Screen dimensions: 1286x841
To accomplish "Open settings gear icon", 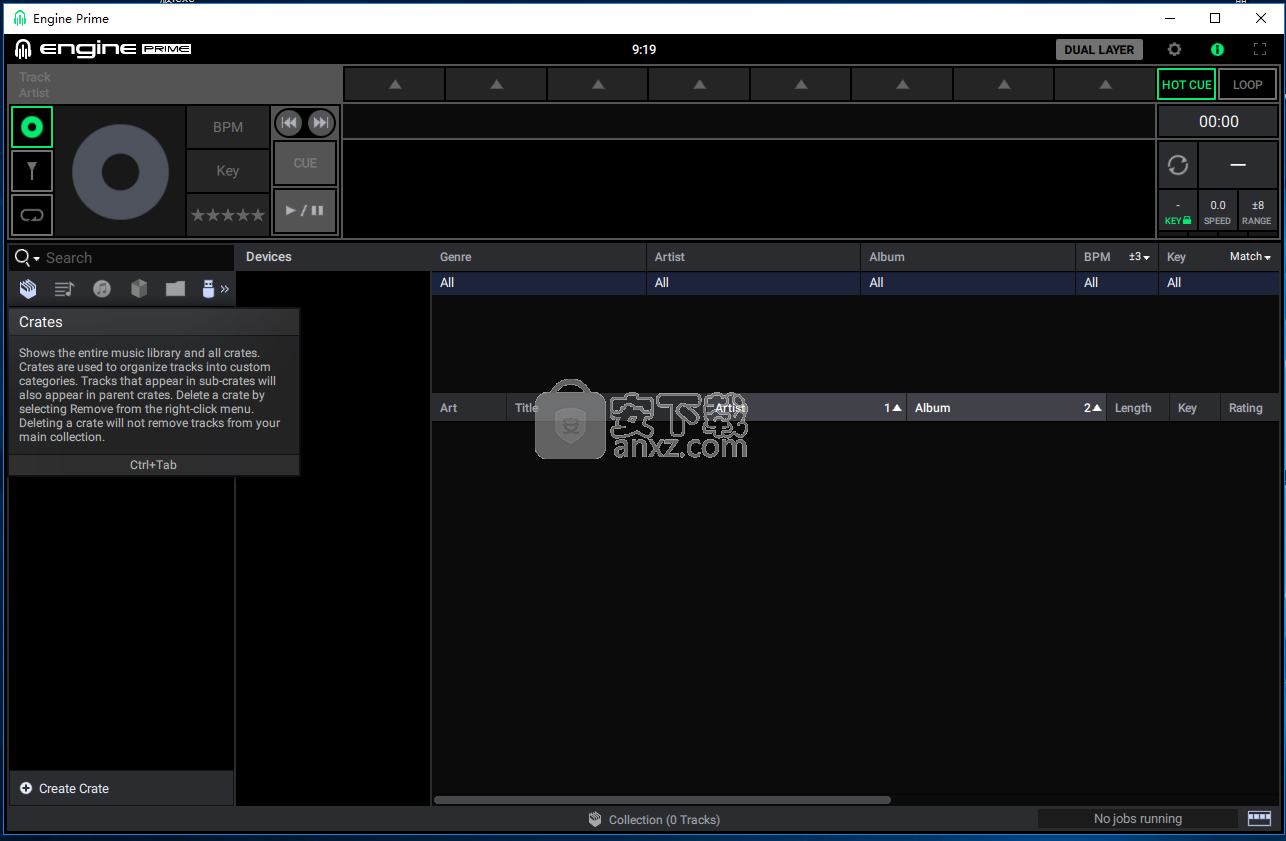I will coord(1175,49).
